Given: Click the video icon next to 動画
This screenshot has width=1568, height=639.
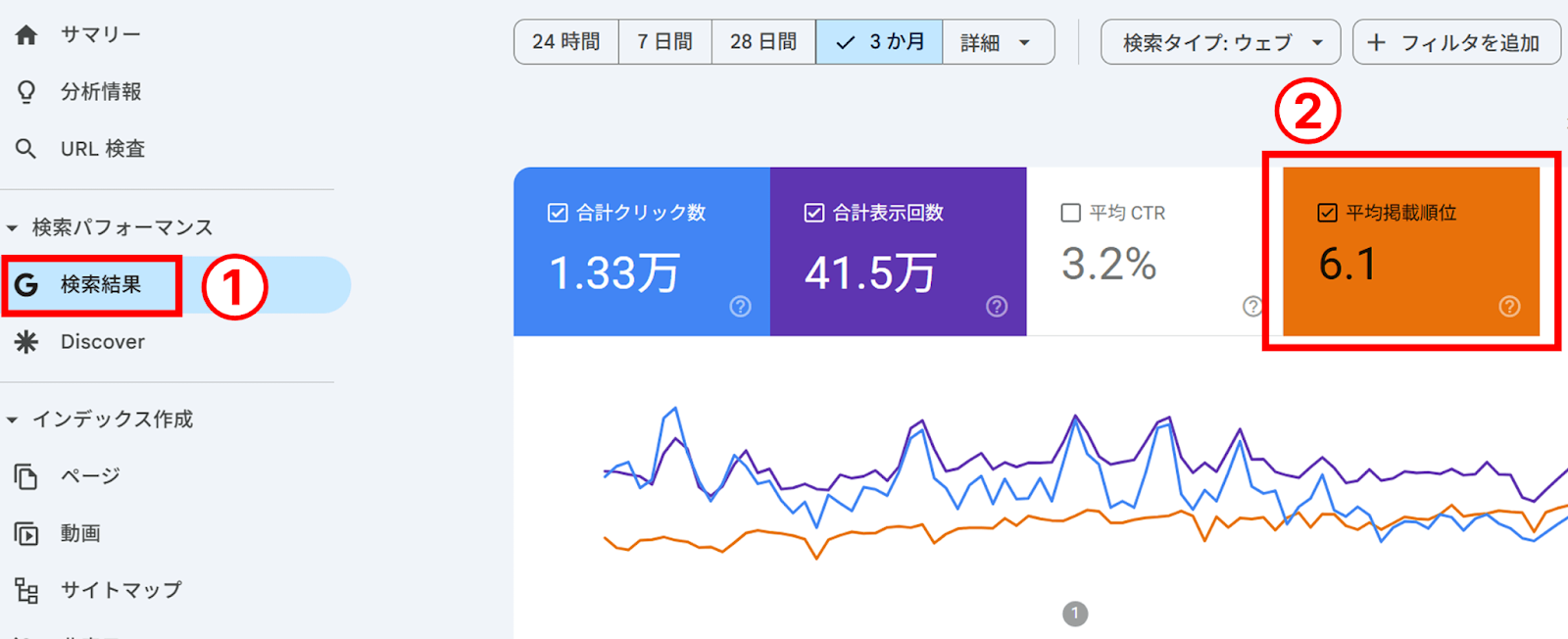Looking at the screenshot, I should pos(26,534).
